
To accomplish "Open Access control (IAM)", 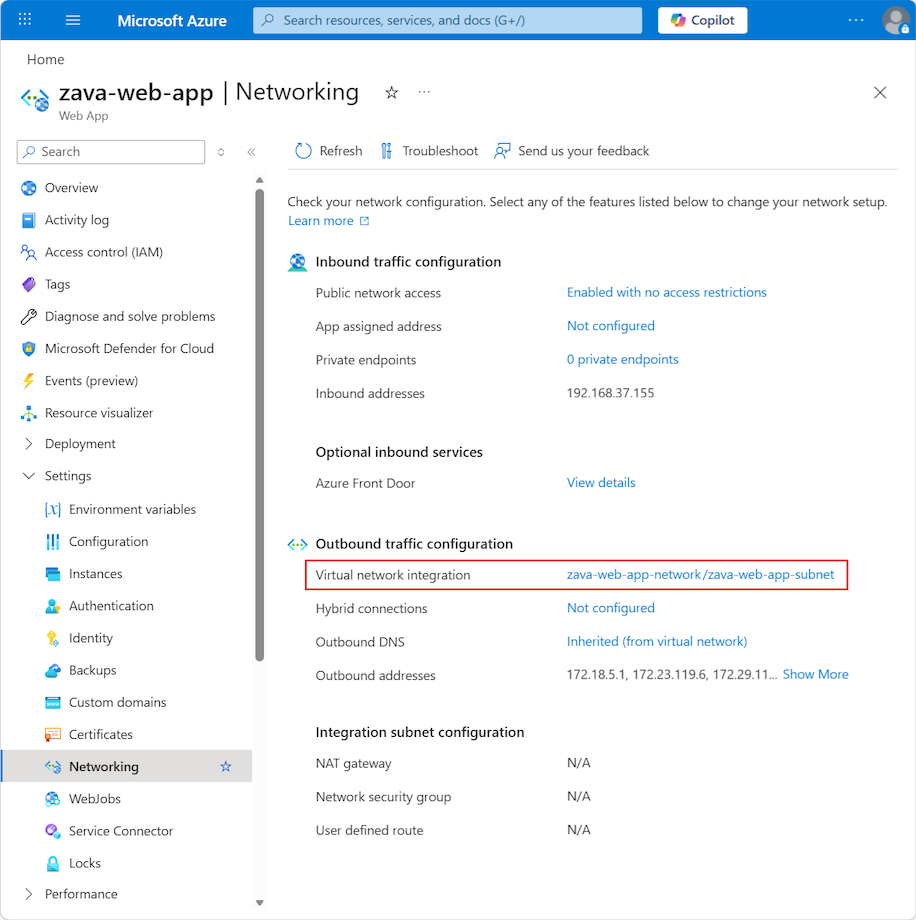I will point(104,252).
